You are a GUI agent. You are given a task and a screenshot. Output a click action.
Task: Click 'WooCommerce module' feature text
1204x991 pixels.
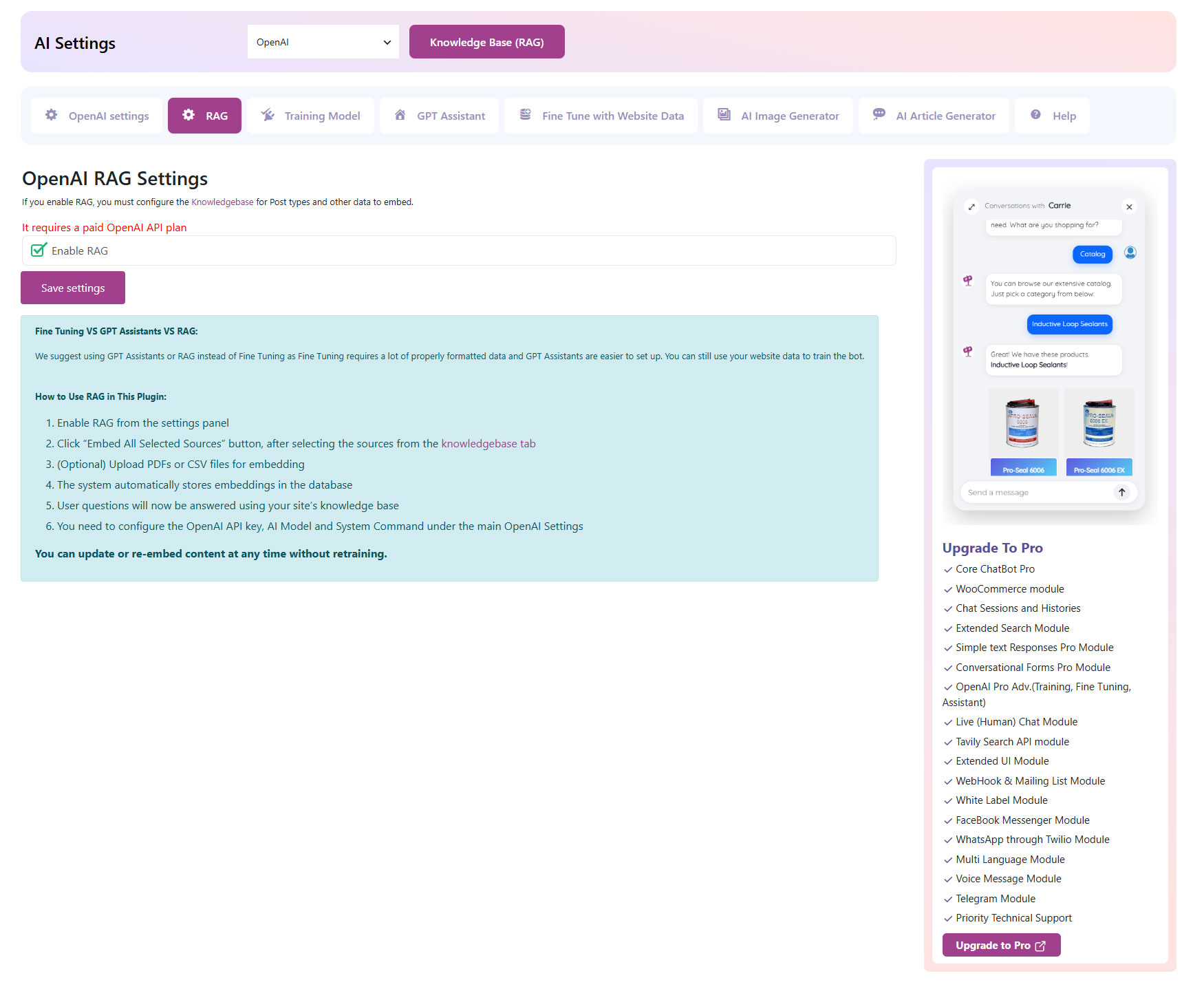[x=1009, y=589]
